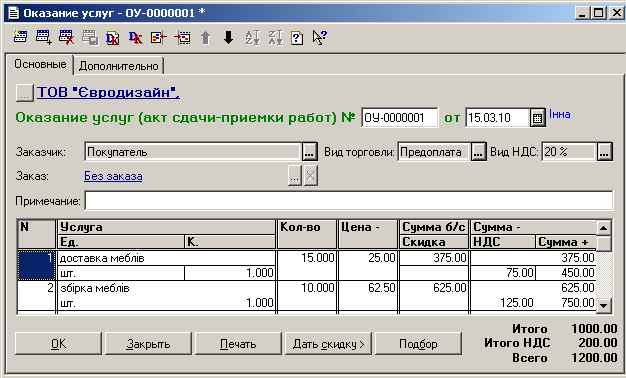
Task: Open Вид НДС selection ellipsis button
Action: tap(604, 152)
